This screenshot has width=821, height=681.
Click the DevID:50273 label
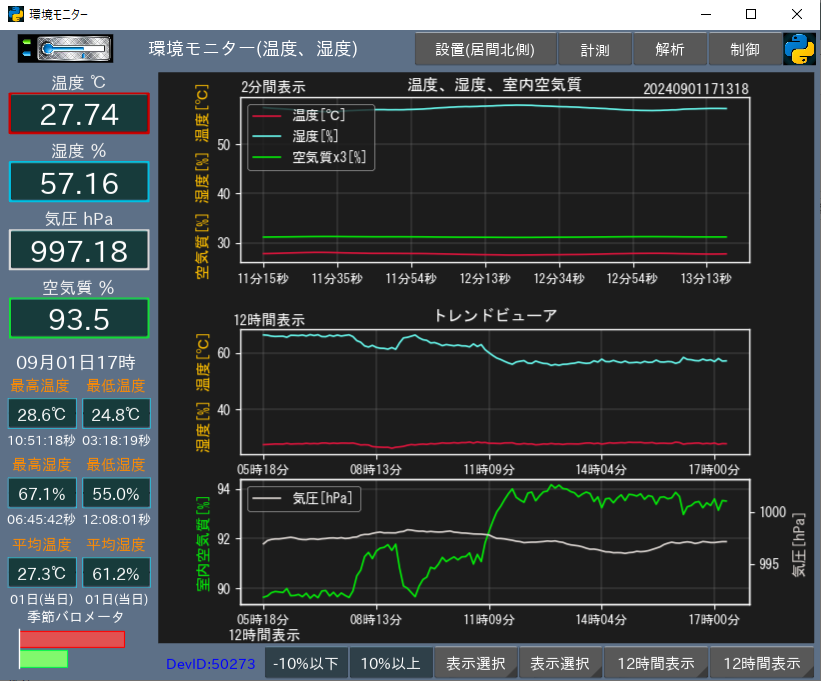210,663
